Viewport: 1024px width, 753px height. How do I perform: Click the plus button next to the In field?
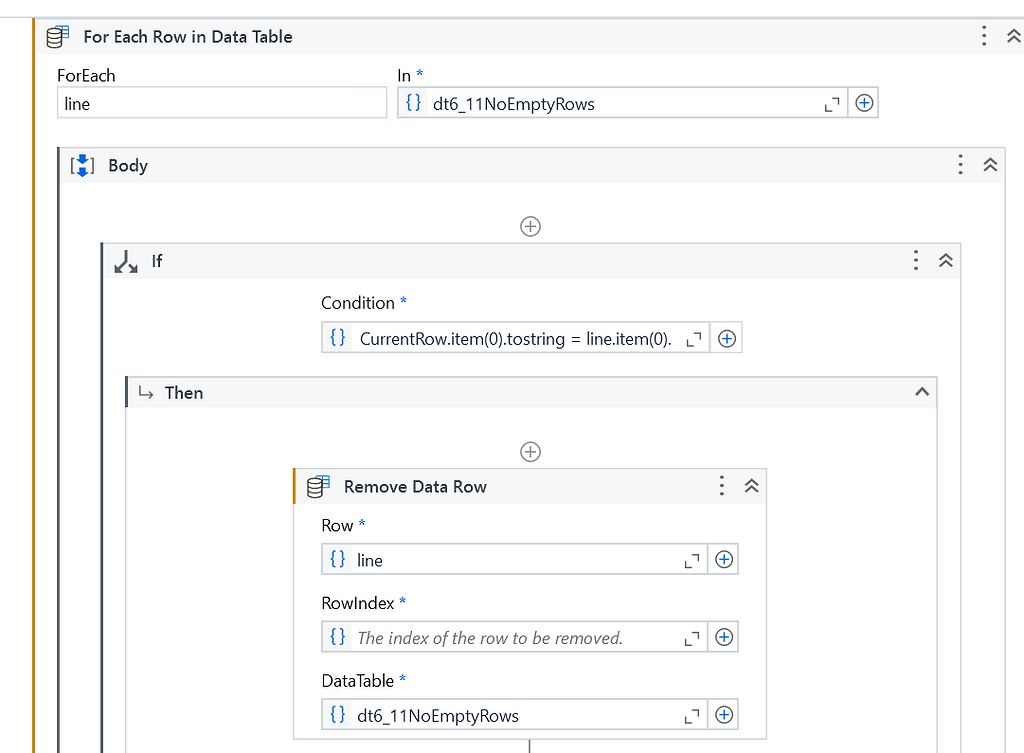point(863,102)
